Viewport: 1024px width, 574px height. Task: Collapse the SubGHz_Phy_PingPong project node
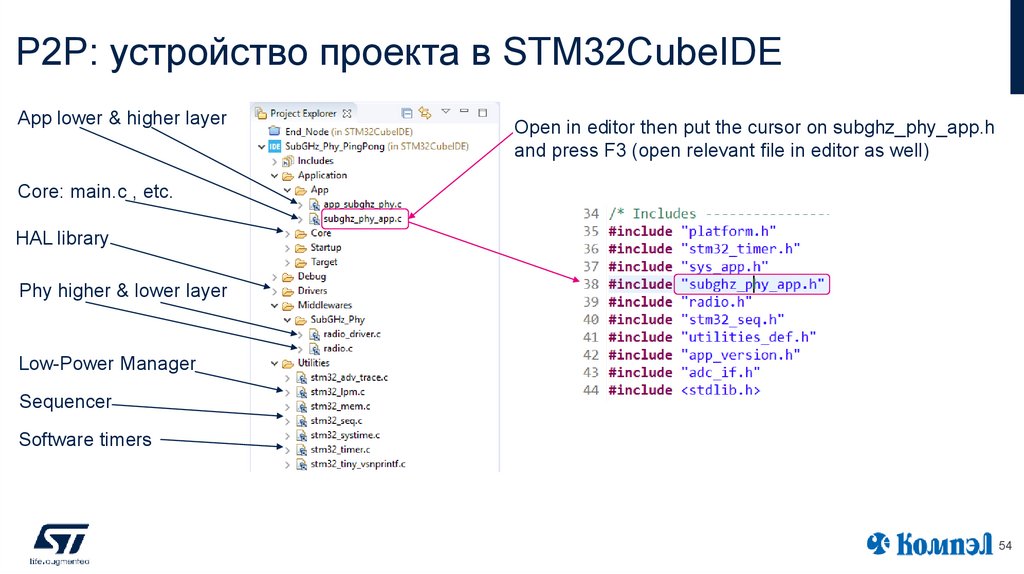[x=262, y=146]
